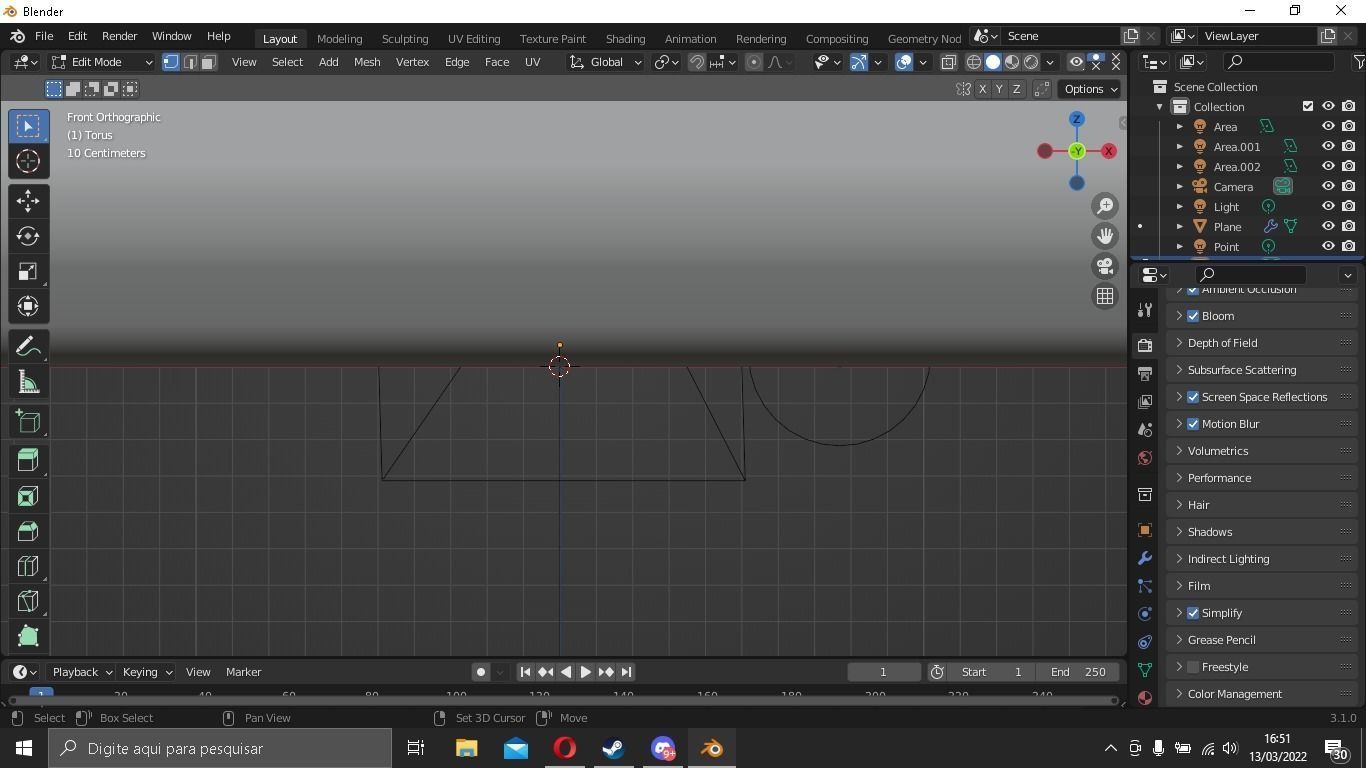1366x768 pixels.
Task: Activate the Rotate tool
Action: 28,236
